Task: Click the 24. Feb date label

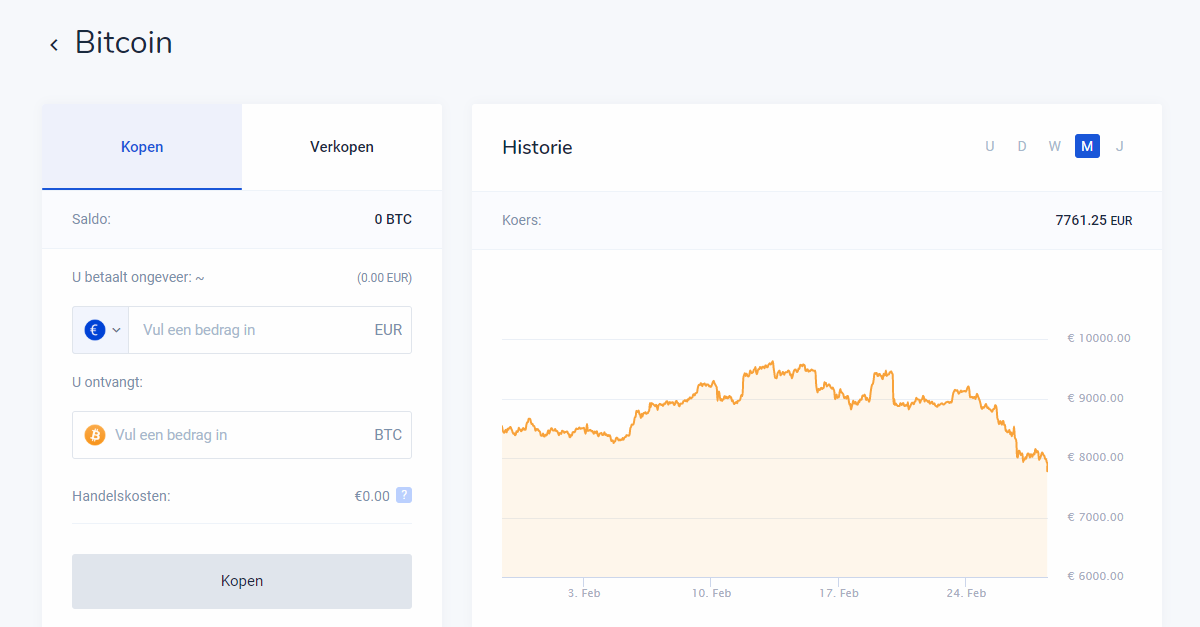Action: [x=966, y=593]
